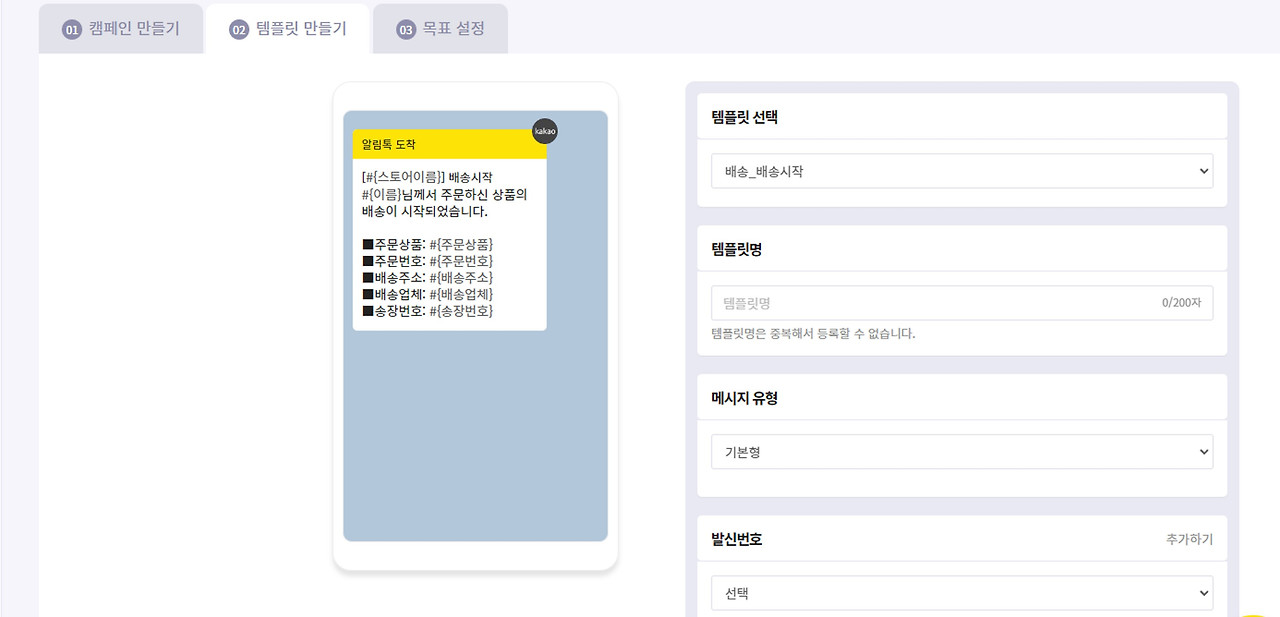1280x617 pixels.
Task: Click the 03 step number badge
Action: pyautogui.click(x=406, y=30)
